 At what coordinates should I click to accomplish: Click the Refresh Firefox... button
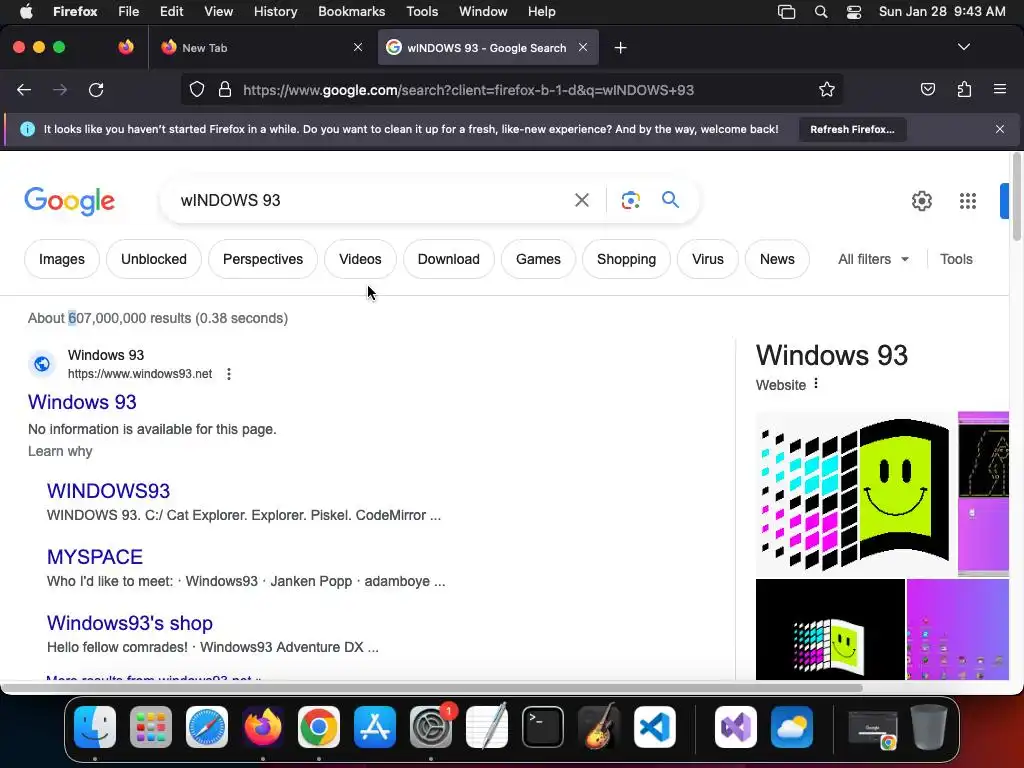pyautogui.click(x=852, y=129)
